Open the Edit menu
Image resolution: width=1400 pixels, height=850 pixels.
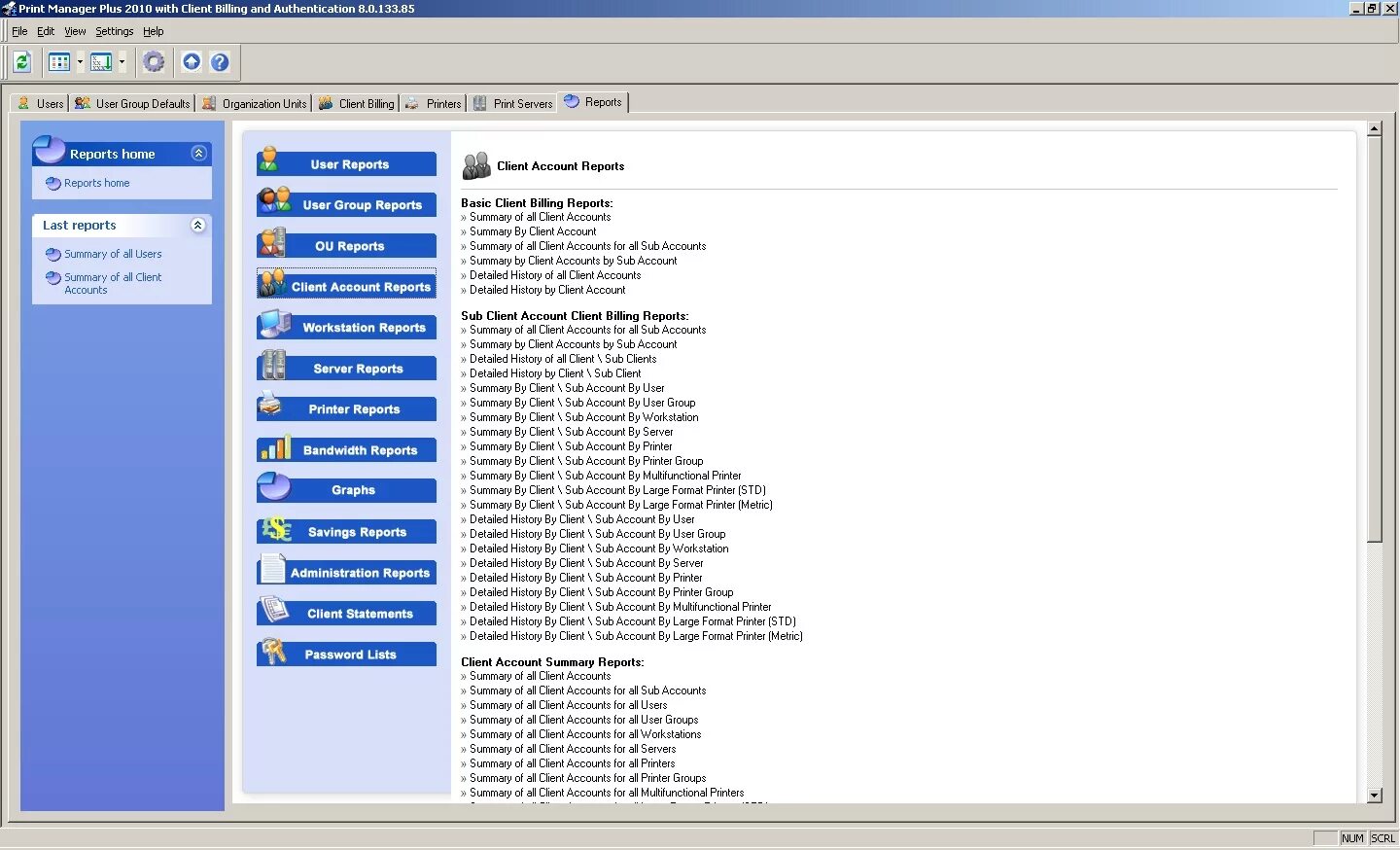[46, 31]
